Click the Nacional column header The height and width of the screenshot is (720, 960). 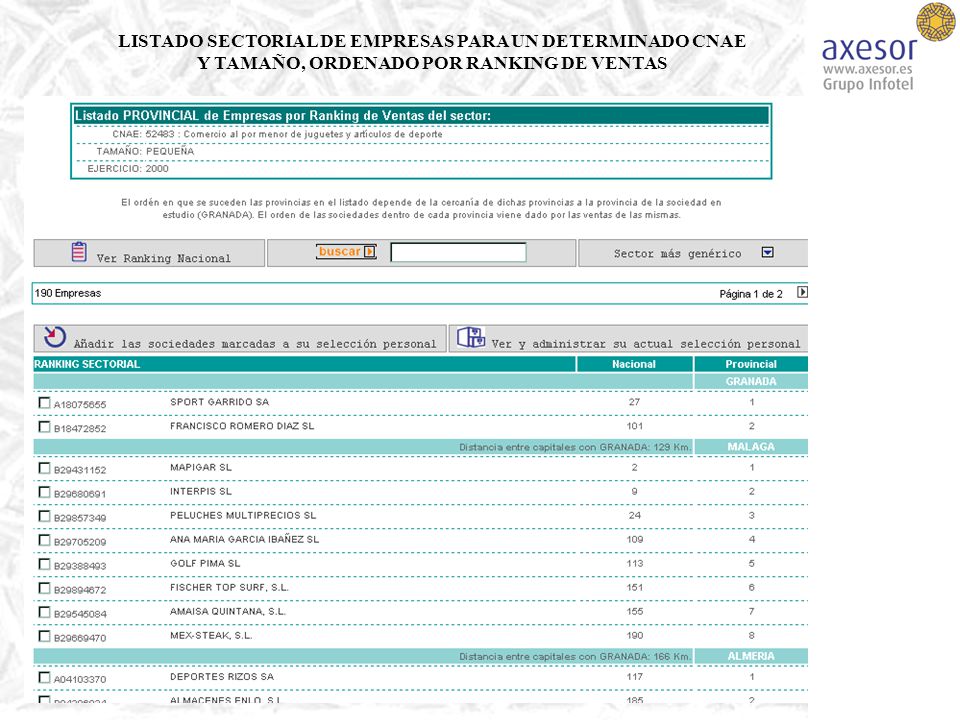pos(634,364)
